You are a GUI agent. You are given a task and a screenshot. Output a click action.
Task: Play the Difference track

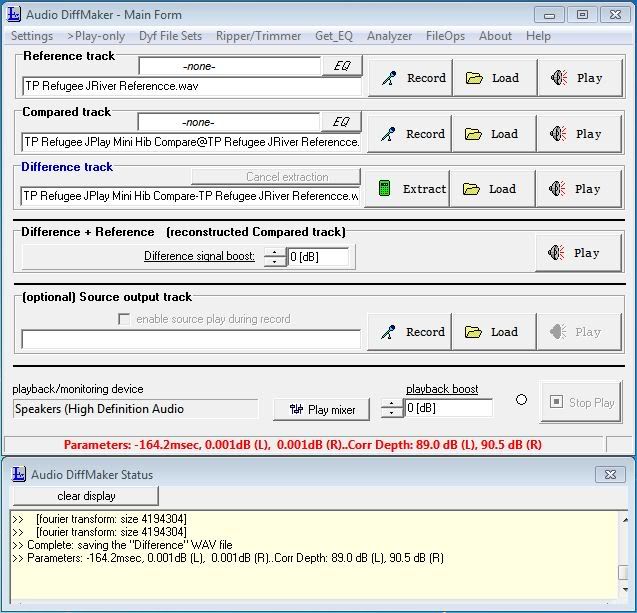click(578, 189)
